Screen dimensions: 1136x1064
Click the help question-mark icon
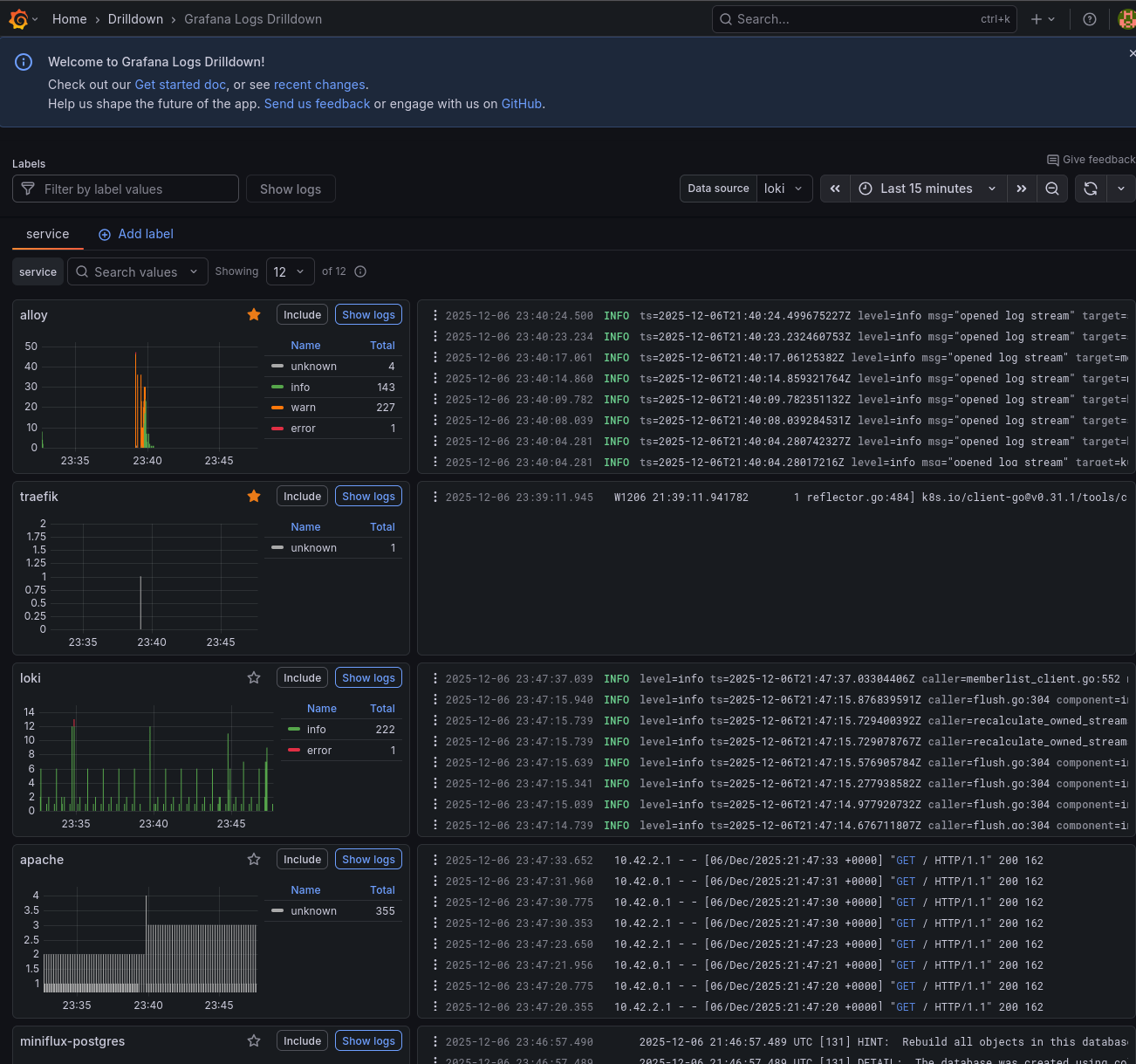1089,18
